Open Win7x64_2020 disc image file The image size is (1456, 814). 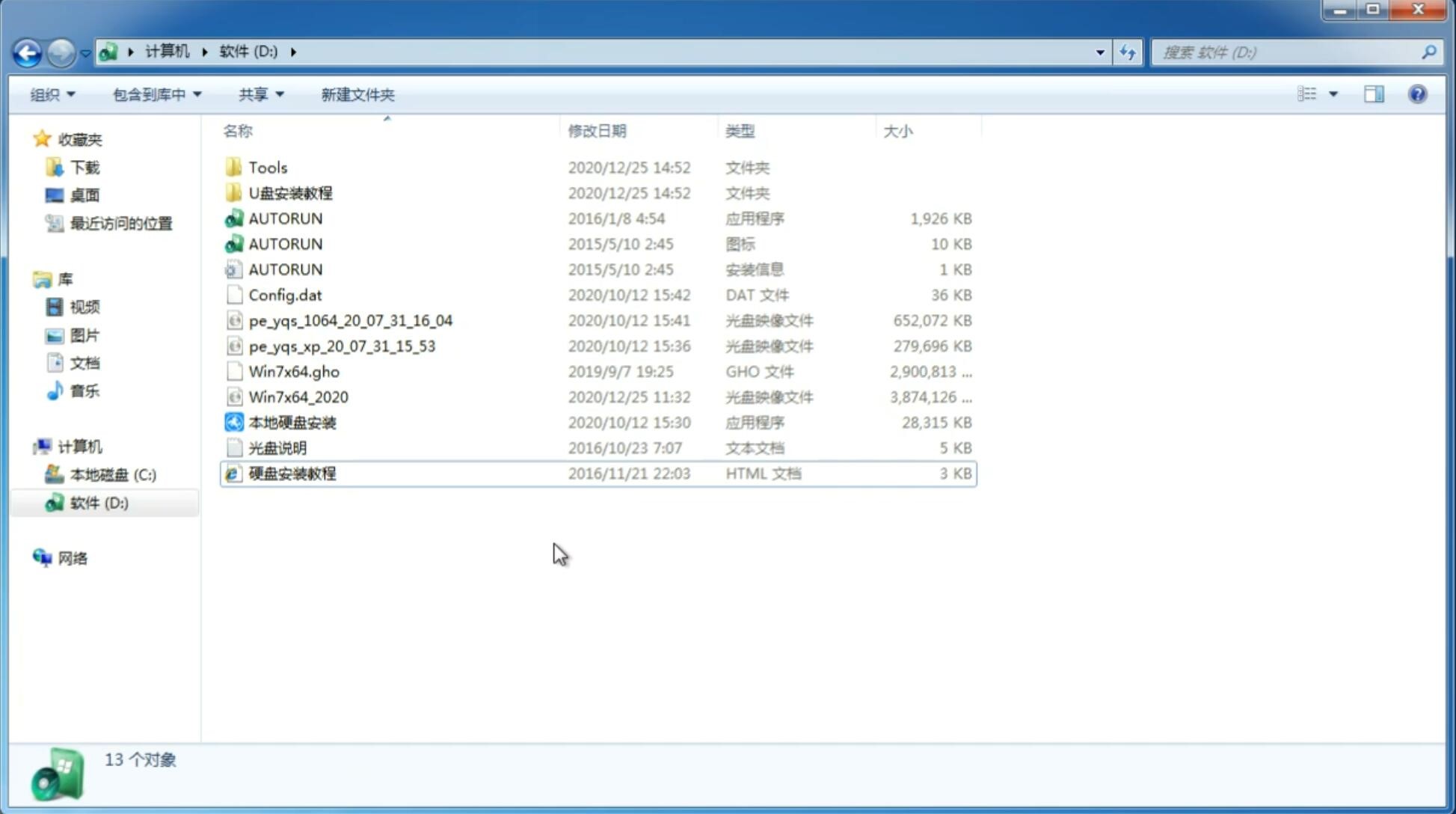point(297,396)
